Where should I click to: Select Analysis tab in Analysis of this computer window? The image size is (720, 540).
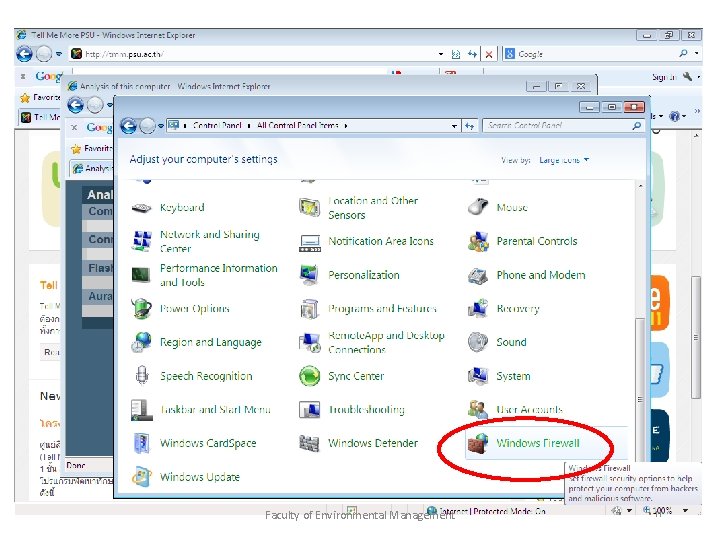pos(92,169)
